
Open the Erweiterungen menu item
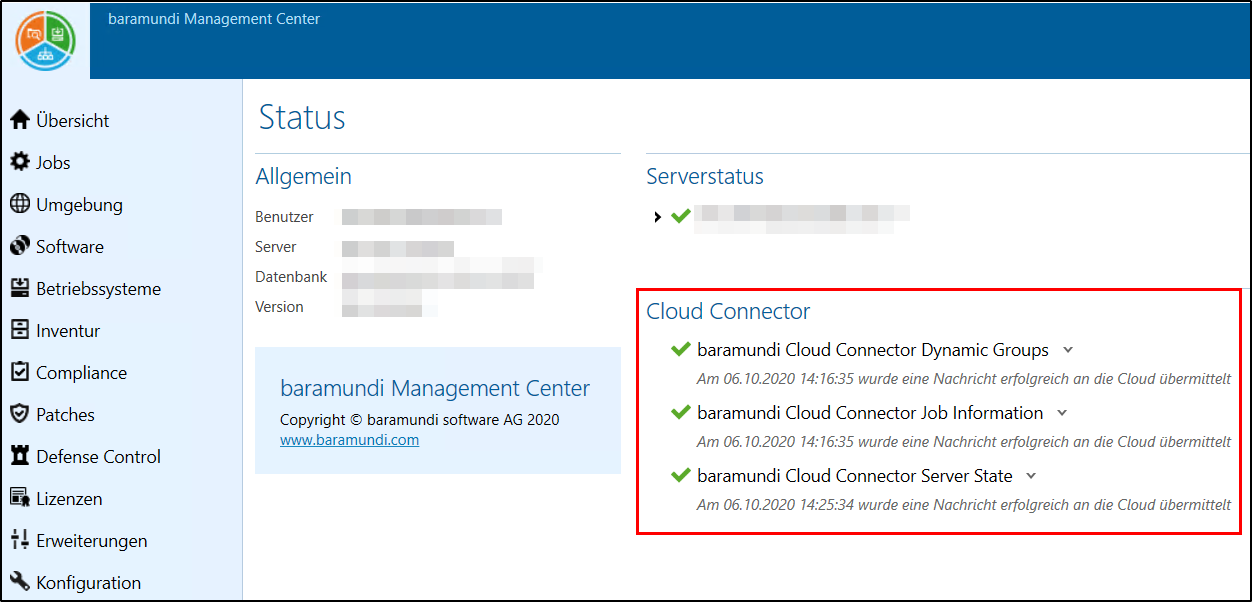click(x=91, y=540)
